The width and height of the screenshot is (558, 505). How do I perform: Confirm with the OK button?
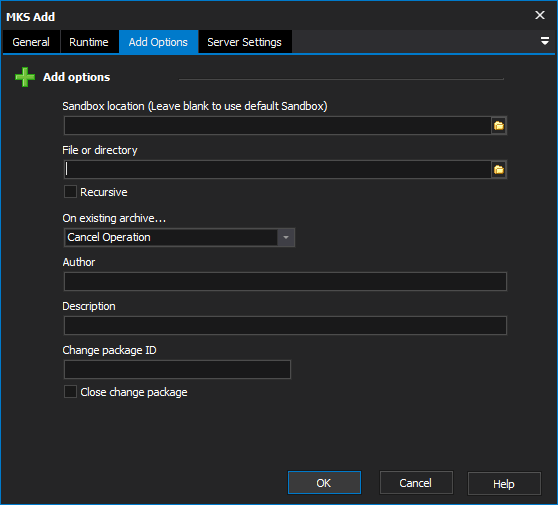(x=324, y=483)
